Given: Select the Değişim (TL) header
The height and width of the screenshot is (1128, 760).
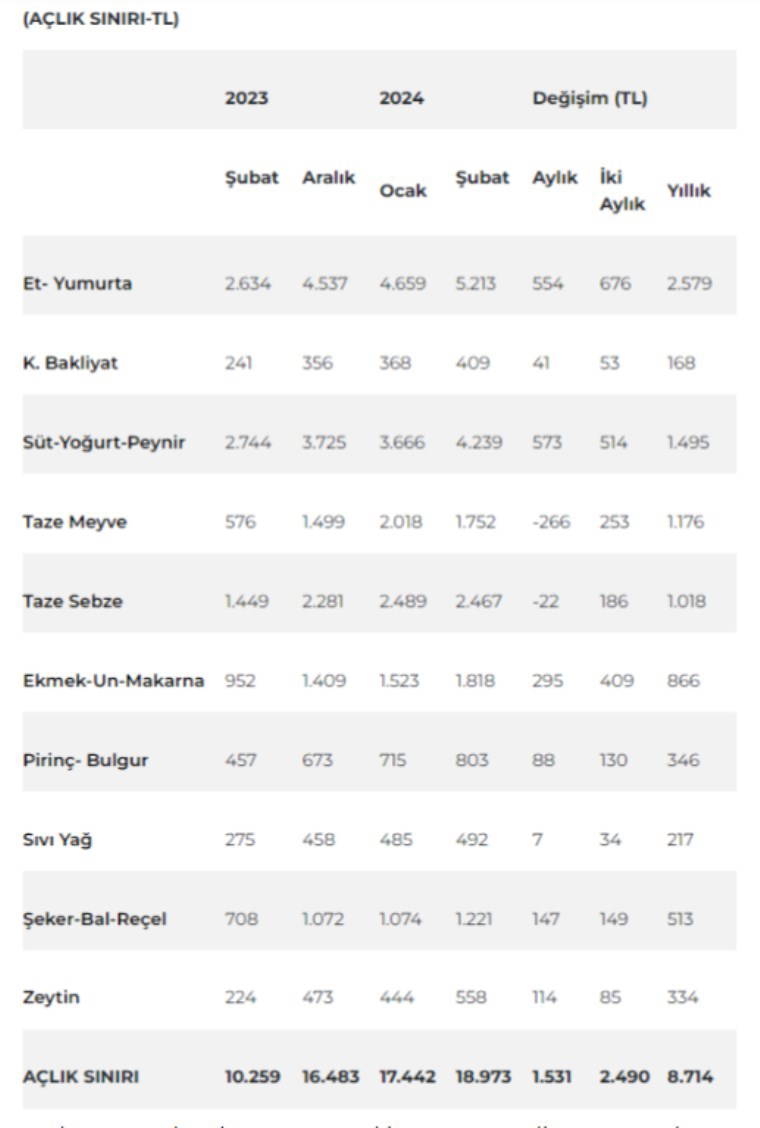Looking at the screenshot, I should (590, 99).
